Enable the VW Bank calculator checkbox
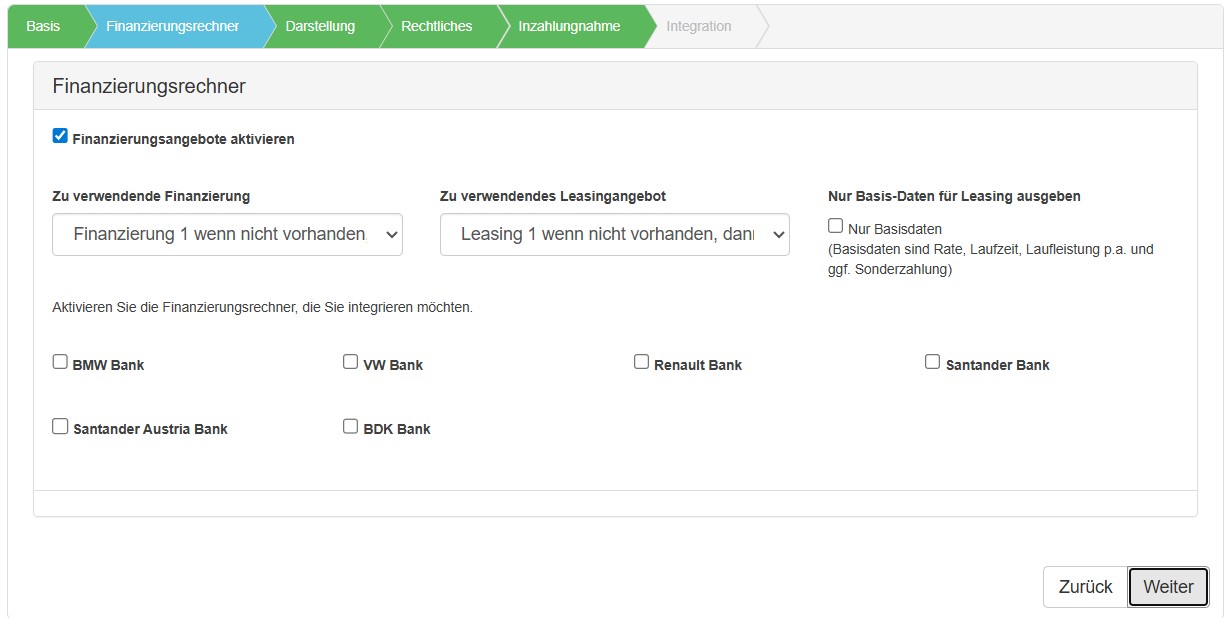 351,362
